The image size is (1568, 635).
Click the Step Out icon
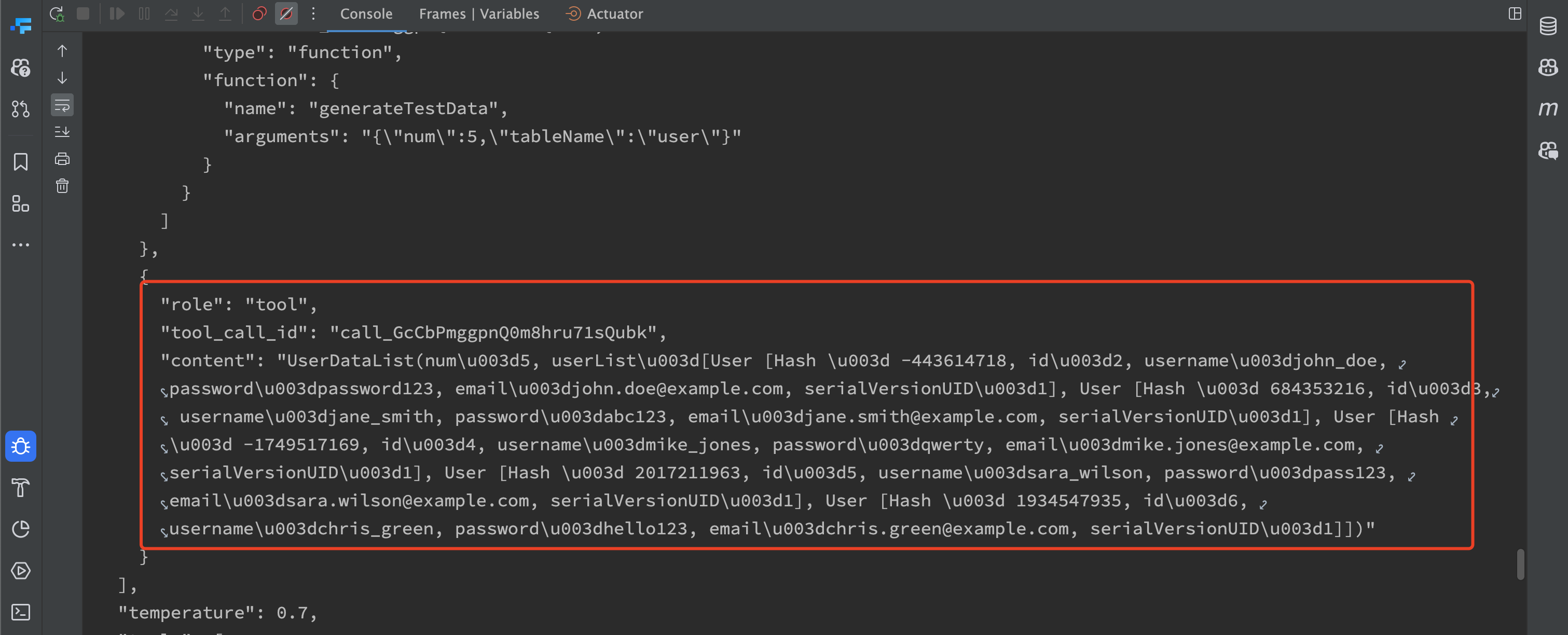pyautogui.click(x=225, y=13)
